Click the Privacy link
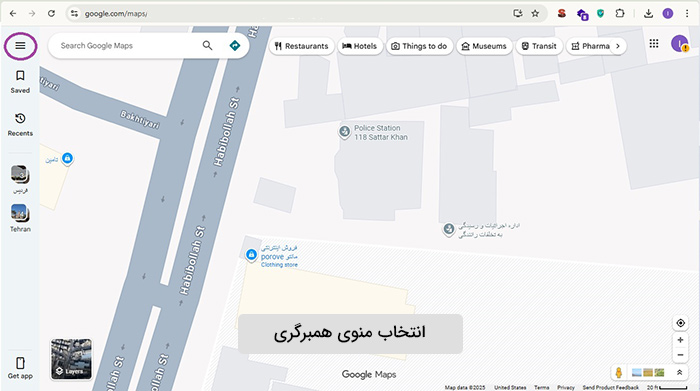 click(x=566, y=387)
